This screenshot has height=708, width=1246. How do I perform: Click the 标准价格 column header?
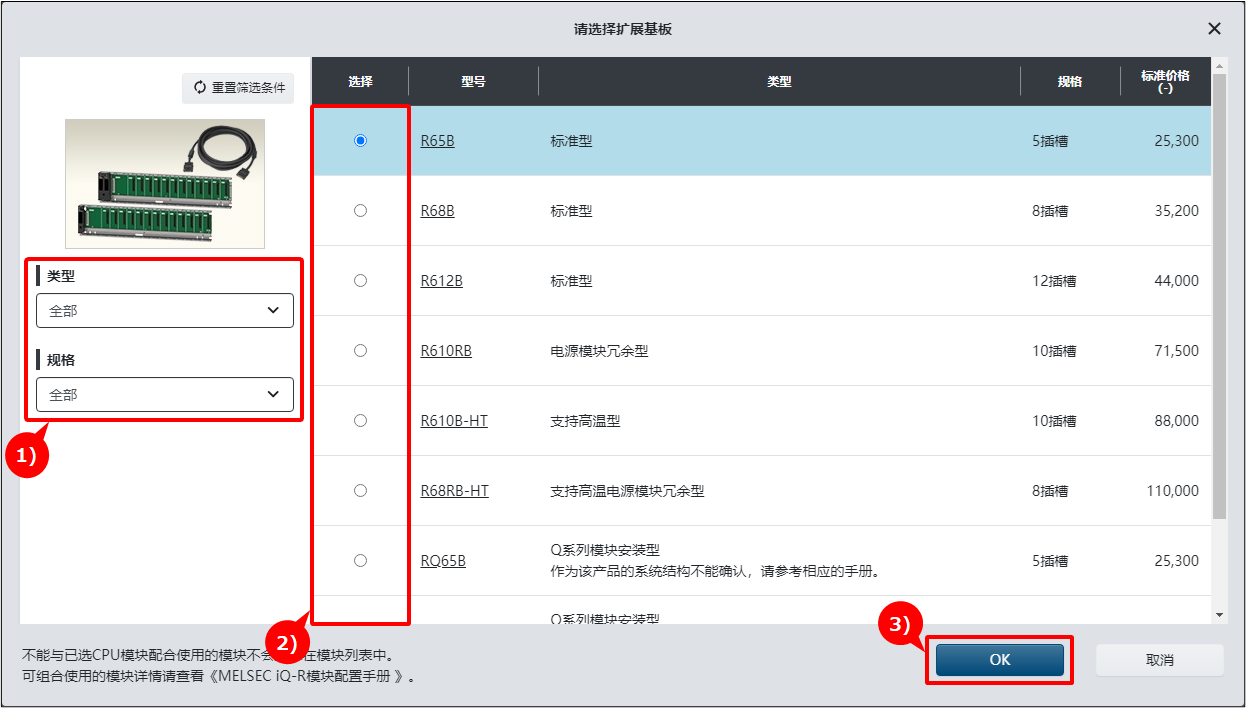[1165, 81]
